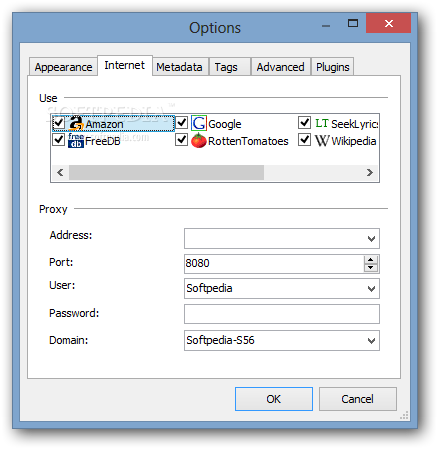Click the LT SeekLyrics icon
The height and width of the screenshot is (449, 438).
(x=322, y=123)
